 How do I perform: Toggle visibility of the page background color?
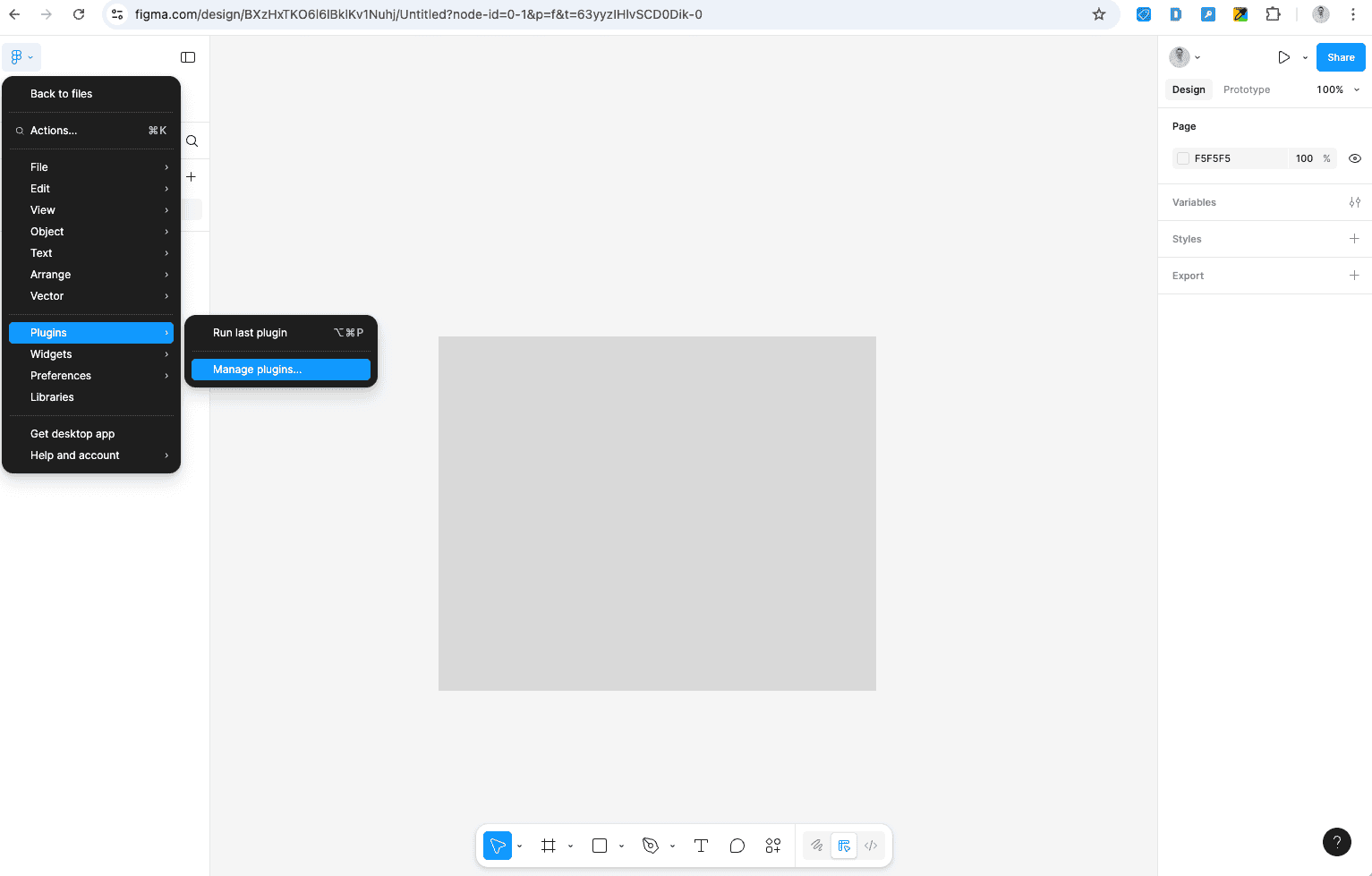point(1354,157)
